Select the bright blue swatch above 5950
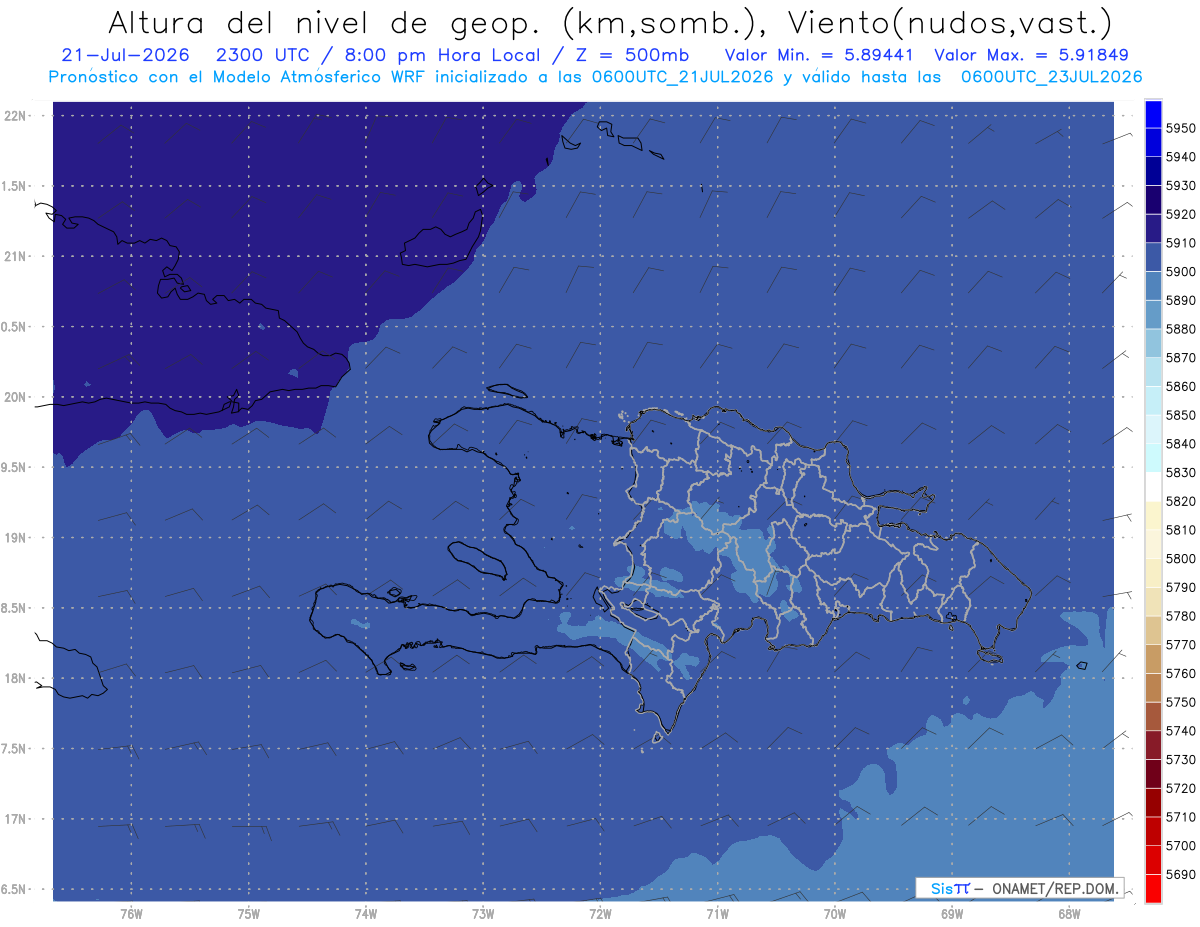This screenshot has height=927, width=1200. 1152,114
